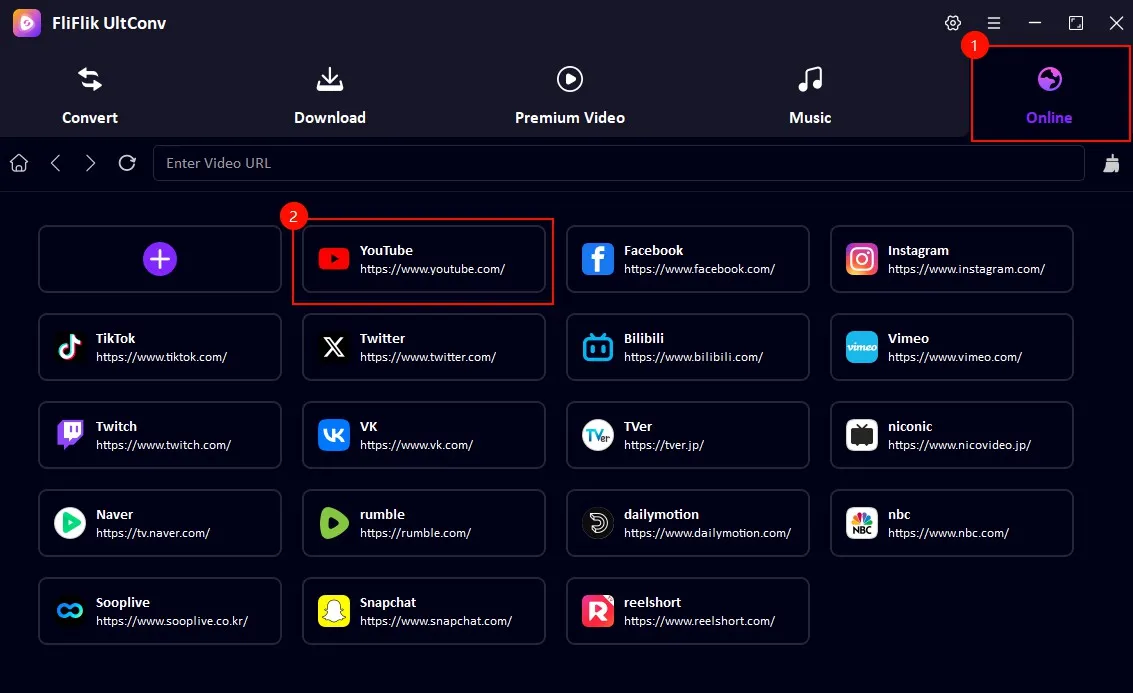1133x693 pixels.
Task: Switch to the Music tab
Action: click(810, 93)
